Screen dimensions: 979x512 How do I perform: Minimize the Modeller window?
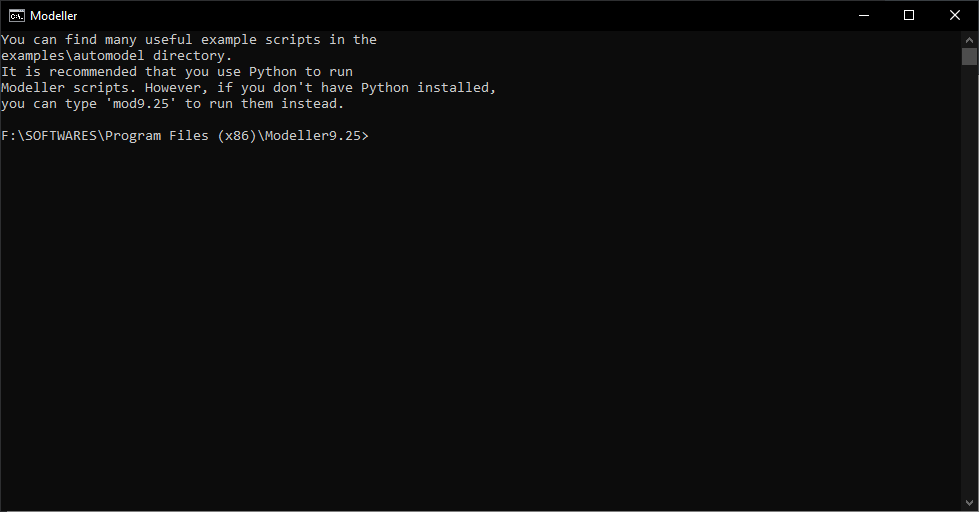pyautogui.click(x=862, y=15)
